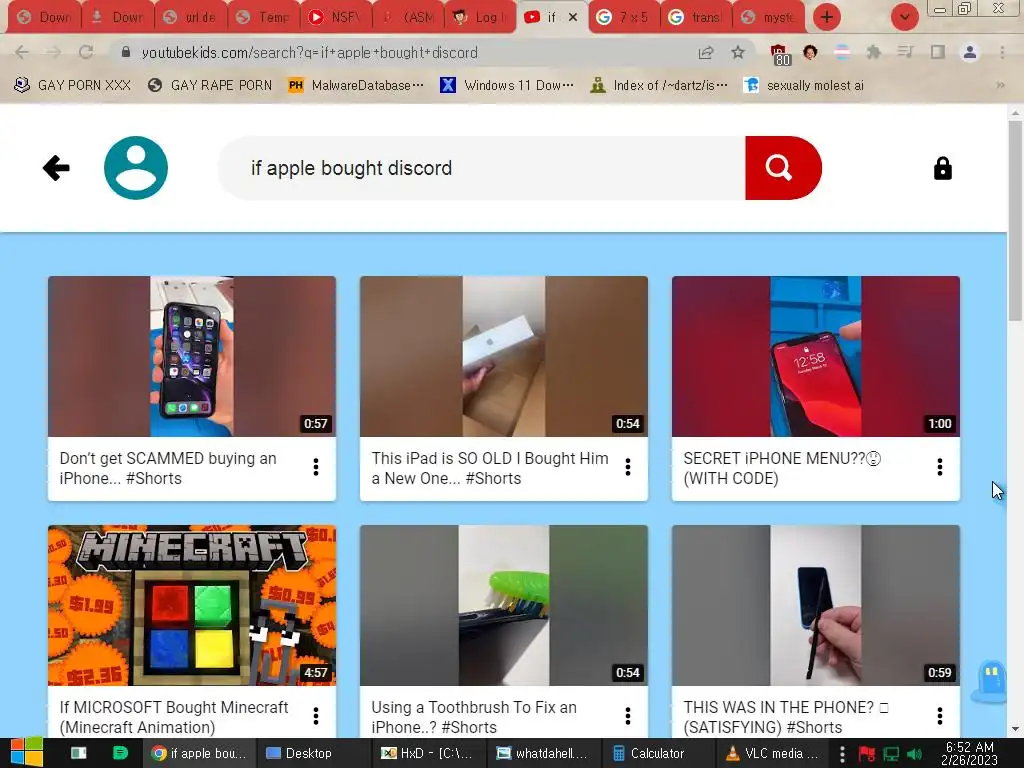Image resolution: width=1024 pixels, height=768 pixels.
Task: Click the share page icon in the address bar
Action: click(706, 52)
